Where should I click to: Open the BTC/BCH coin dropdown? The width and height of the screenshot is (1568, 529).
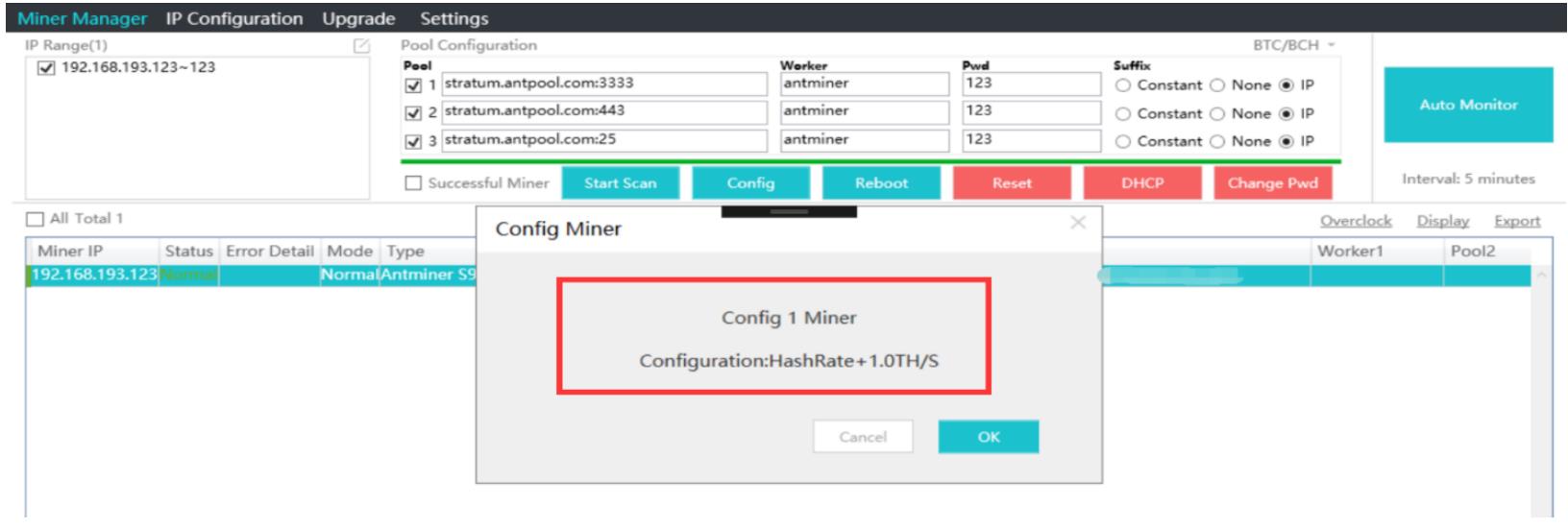(1293, 46)
